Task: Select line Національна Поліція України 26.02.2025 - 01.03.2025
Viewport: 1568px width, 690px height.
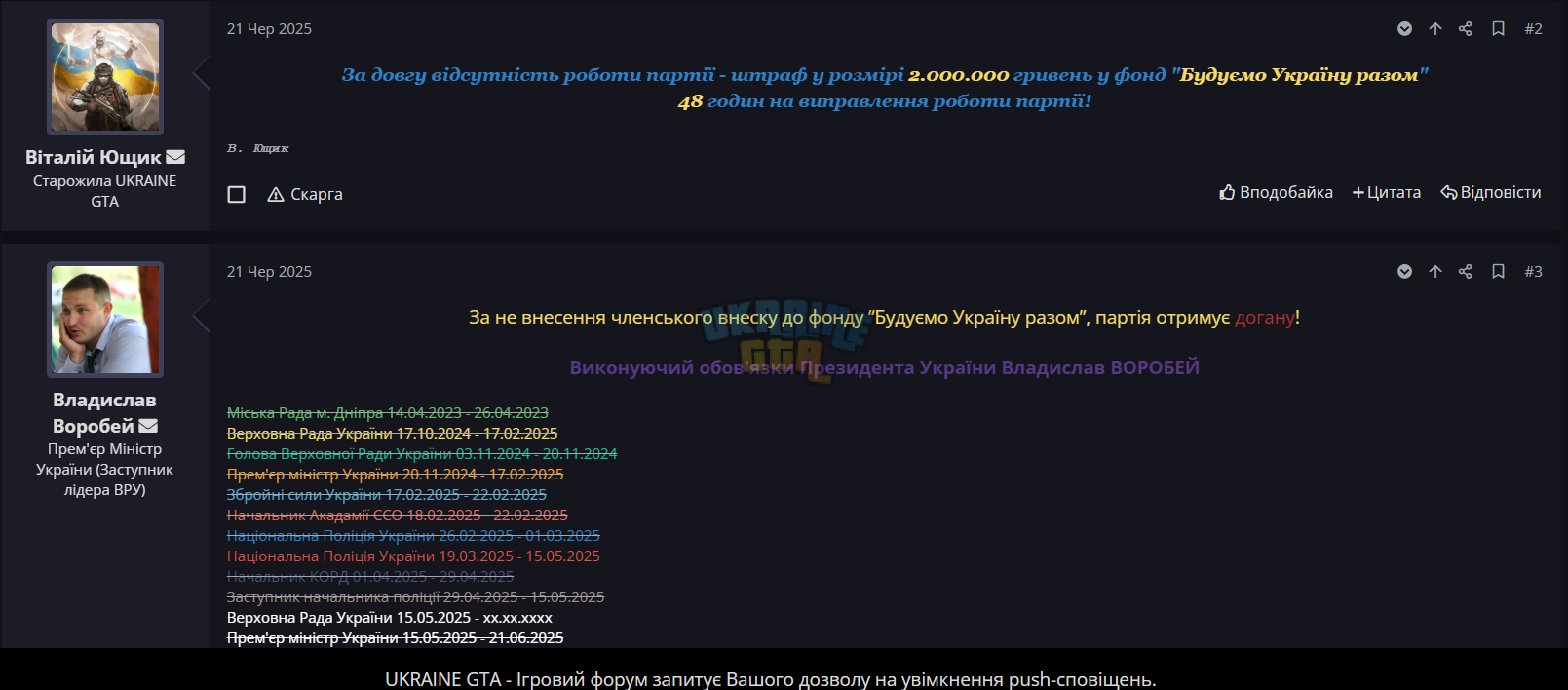Action: coord(413,536)
